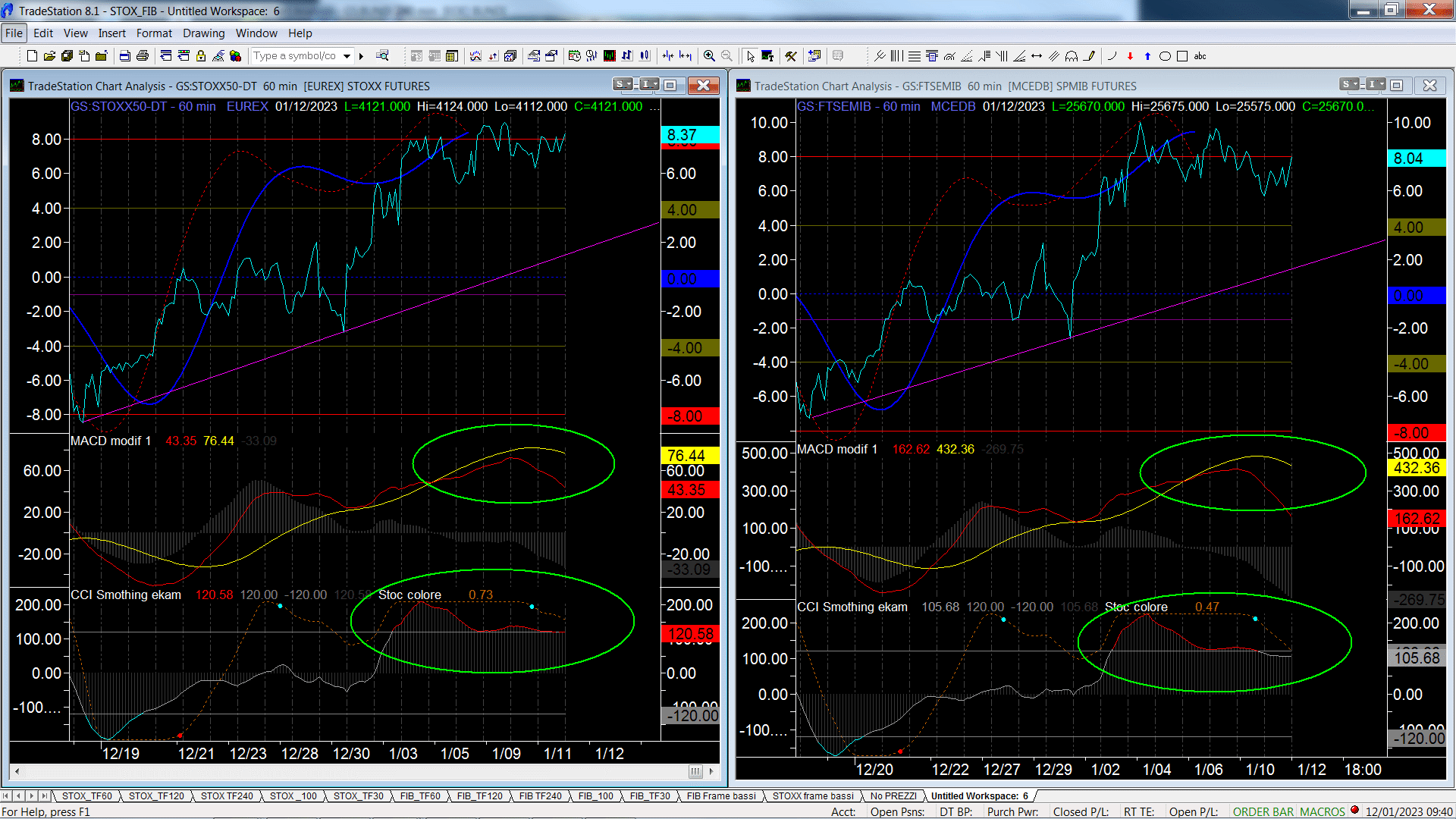Viewport: 1456px width, 819px height.
Task: Open the Format menu
Action: (x=154, y=33)
